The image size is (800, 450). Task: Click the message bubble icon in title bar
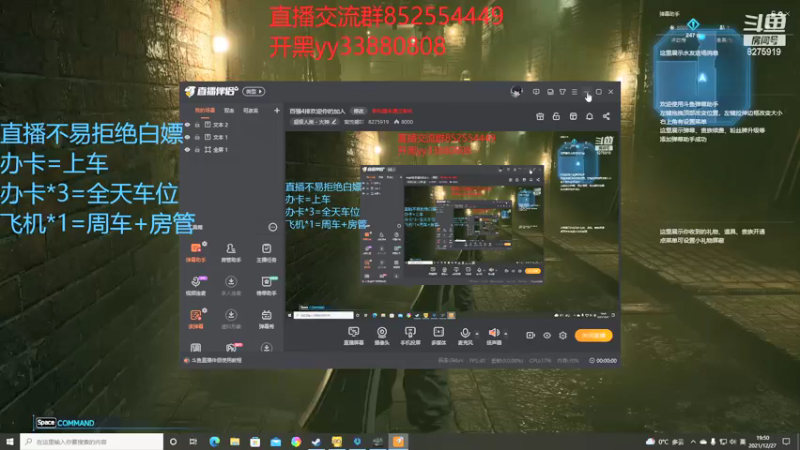tap(536, 92)
